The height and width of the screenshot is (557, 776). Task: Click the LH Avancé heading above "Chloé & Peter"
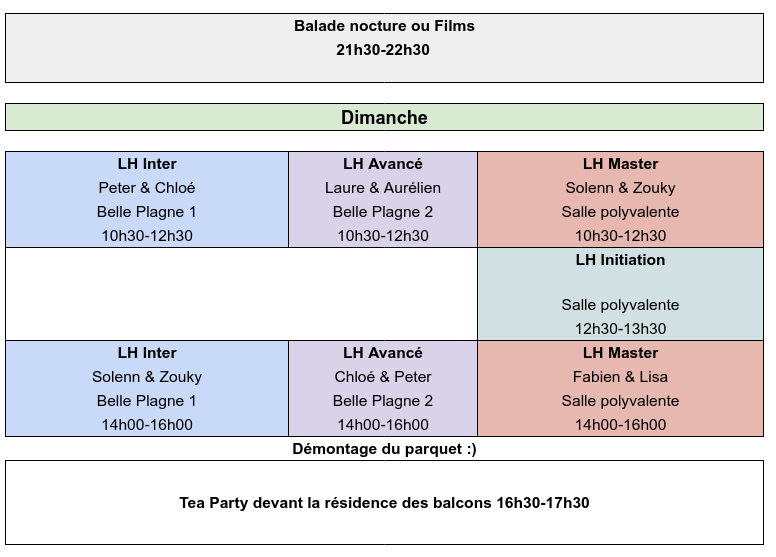tap(383, 353)
